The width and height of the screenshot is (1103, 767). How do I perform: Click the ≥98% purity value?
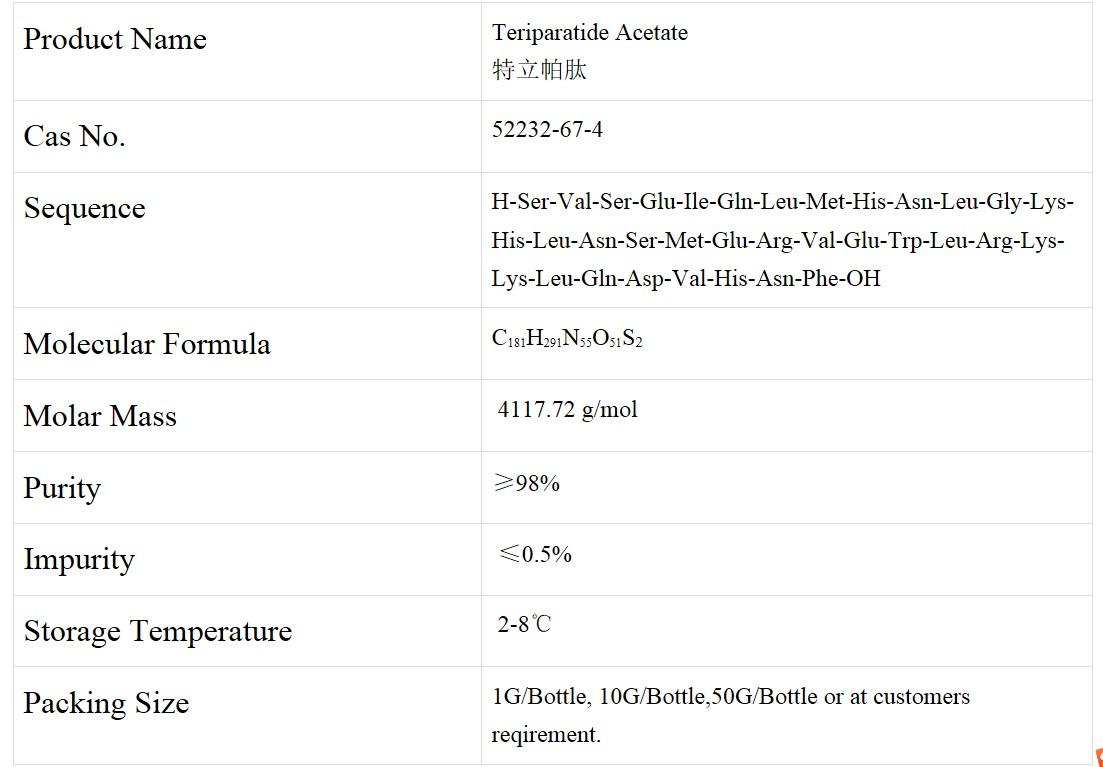pos(526,484)
